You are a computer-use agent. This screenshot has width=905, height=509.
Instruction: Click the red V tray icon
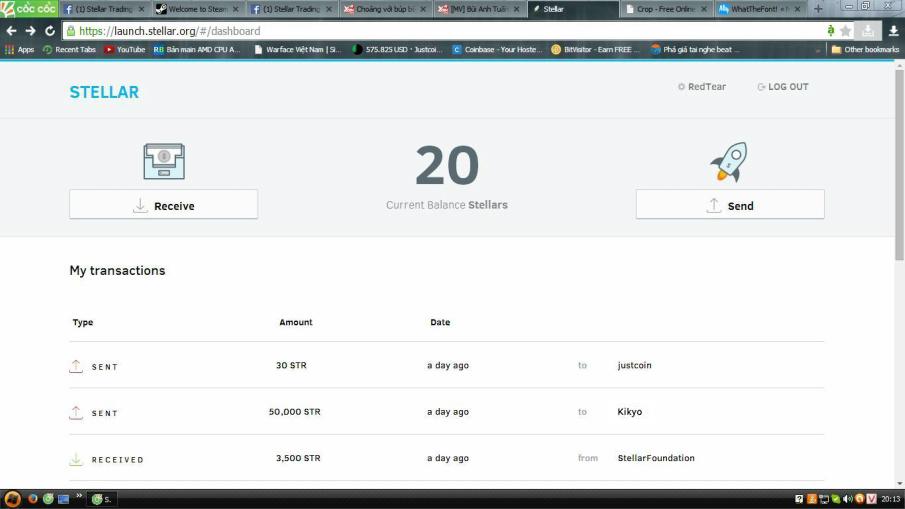point(872,499)
